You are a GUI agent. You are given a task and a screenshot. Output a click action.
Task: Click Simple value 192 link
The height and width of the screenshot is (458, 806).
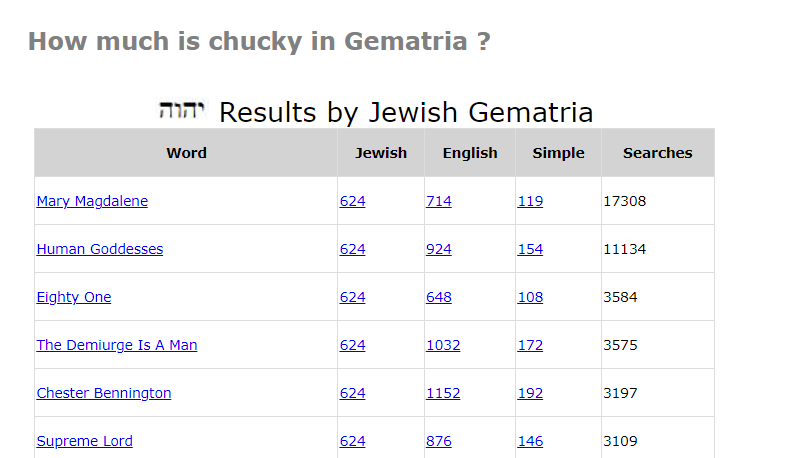(530, 393)
